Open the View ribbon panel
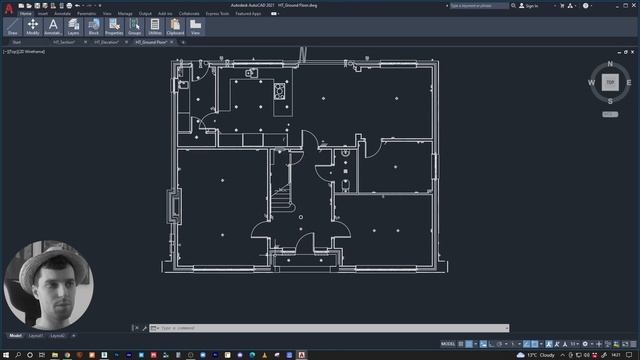Viewport: 640px width, 360px height. point(196,27)
